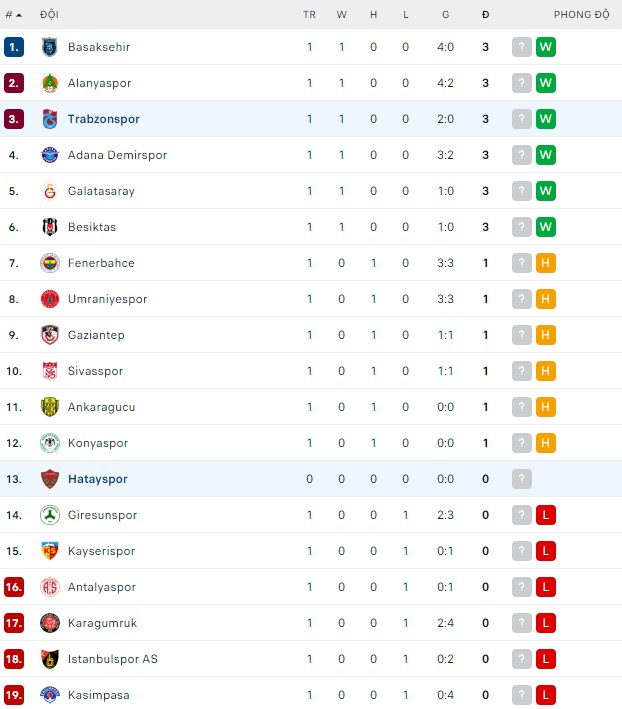The width and height of the screenshot is (622, 709).
Task: Click the Alanyaspor team crest
Action: [x=50, y=83]
